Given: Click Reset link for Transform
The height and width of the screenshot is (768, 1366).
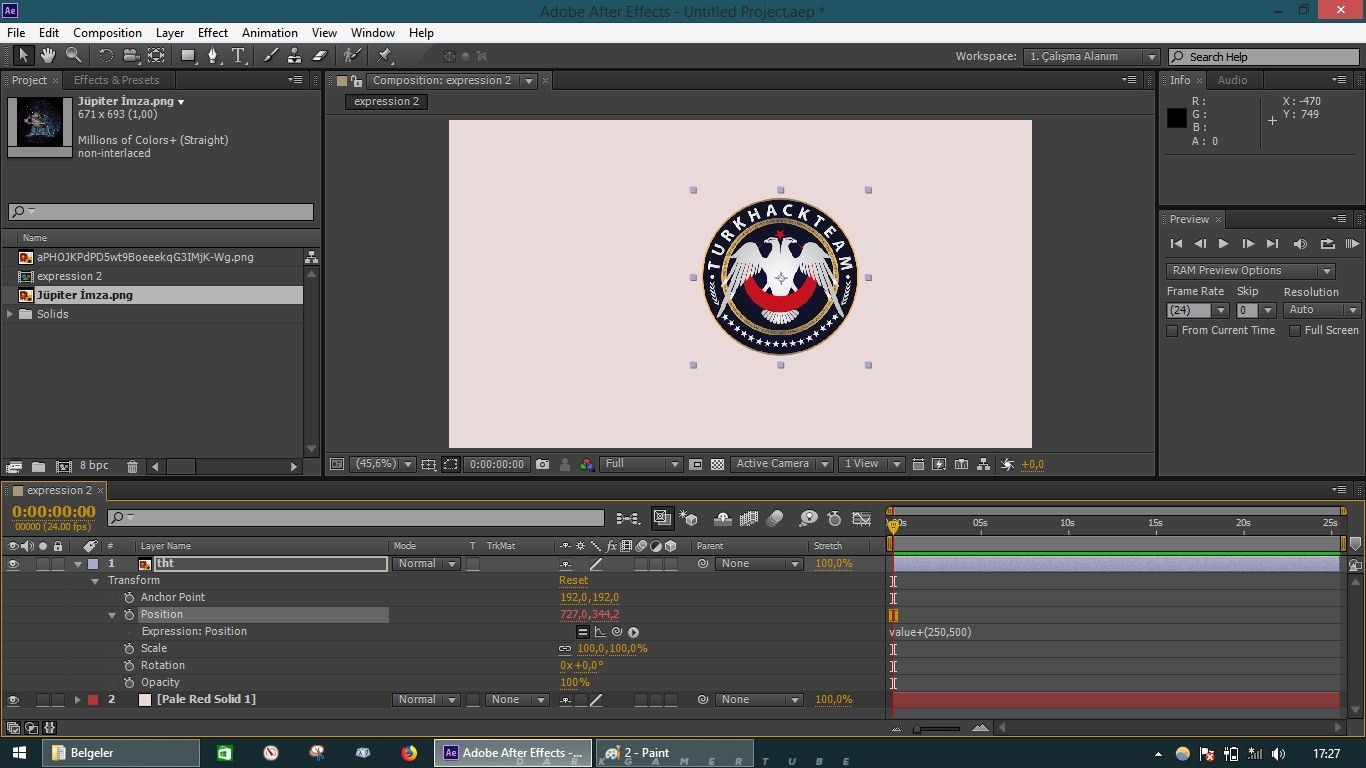Looking at the screenshot, I should (573, 581).
